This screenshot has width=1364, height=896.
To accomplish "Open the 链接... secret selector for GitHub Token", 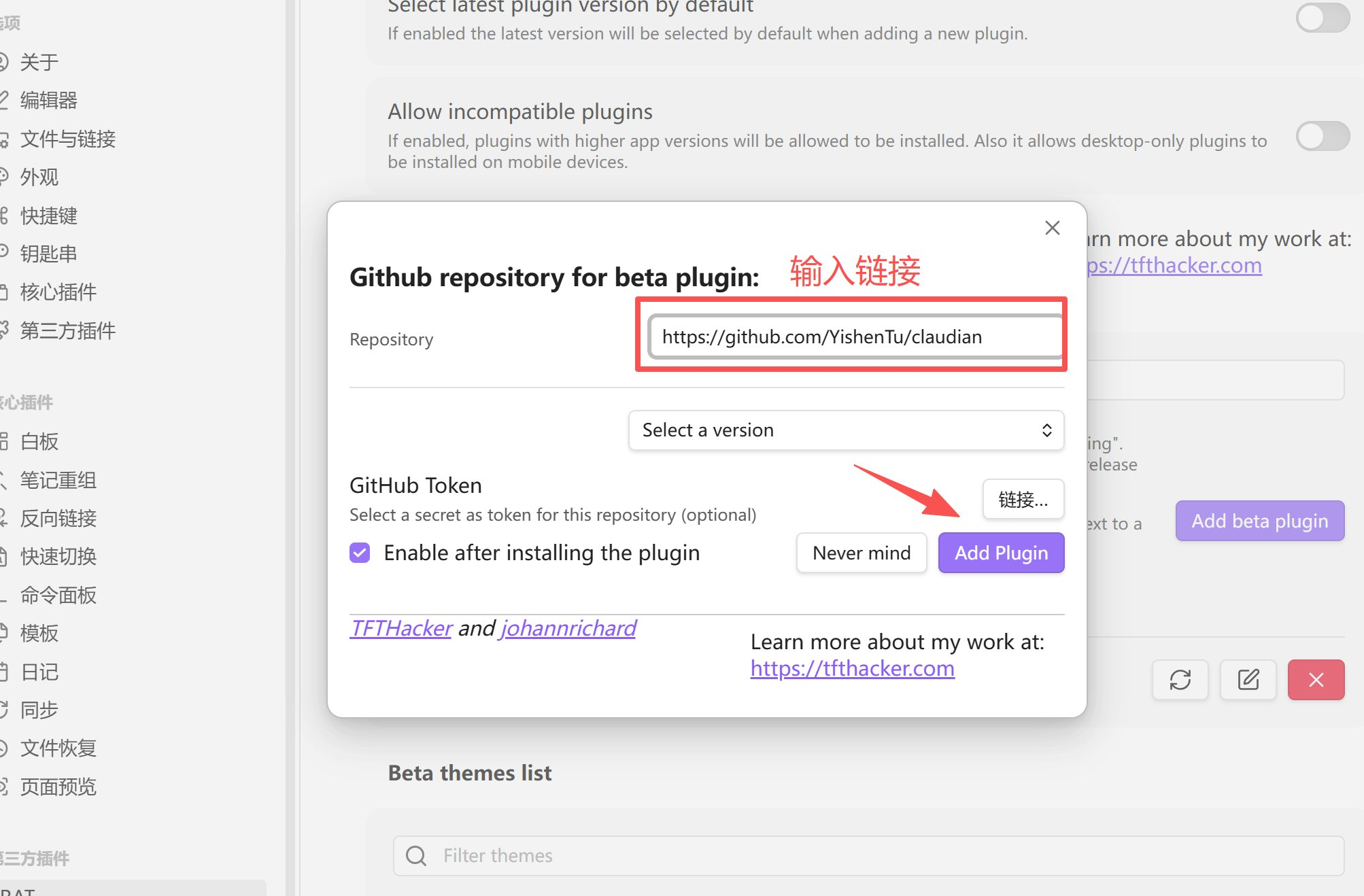I will (1023, 500).
